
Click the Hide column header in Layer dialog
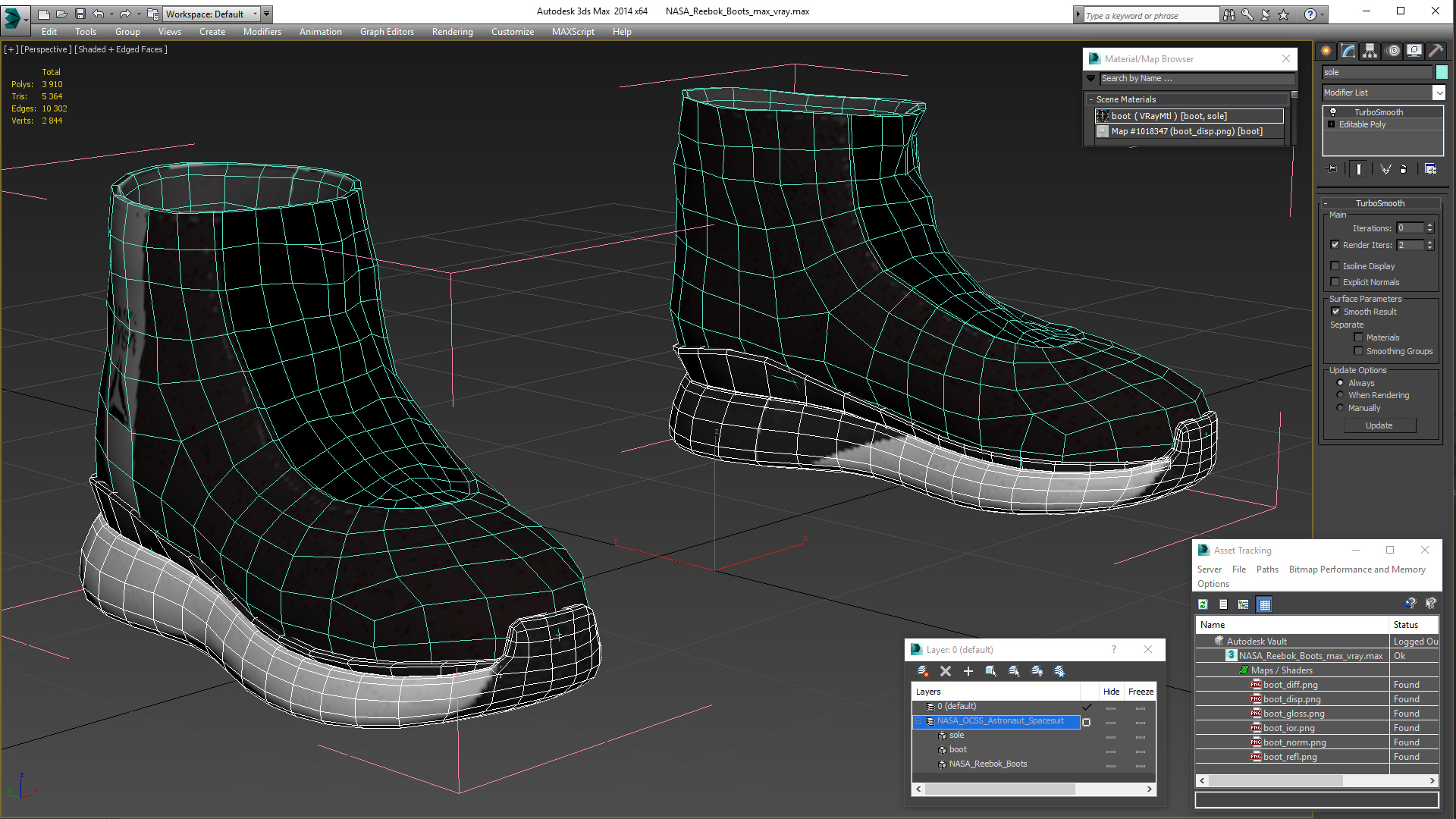[1112, 692]
